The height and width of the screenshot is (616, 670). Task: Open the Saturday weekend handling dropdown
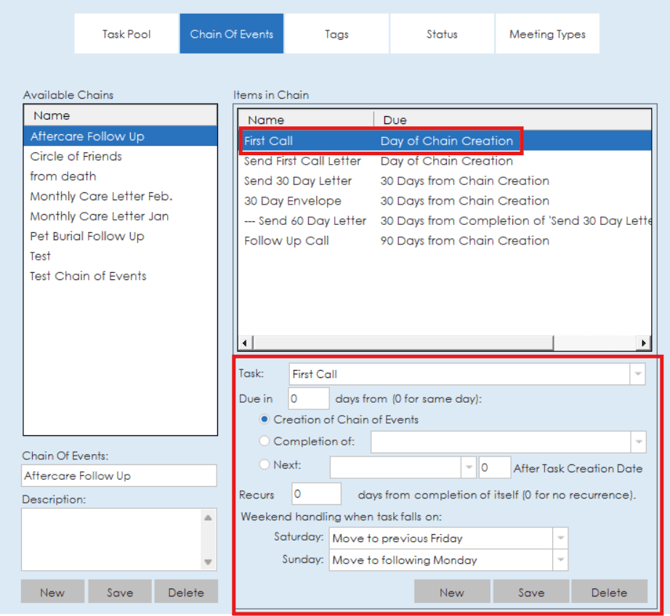click(x=559, y=538)
